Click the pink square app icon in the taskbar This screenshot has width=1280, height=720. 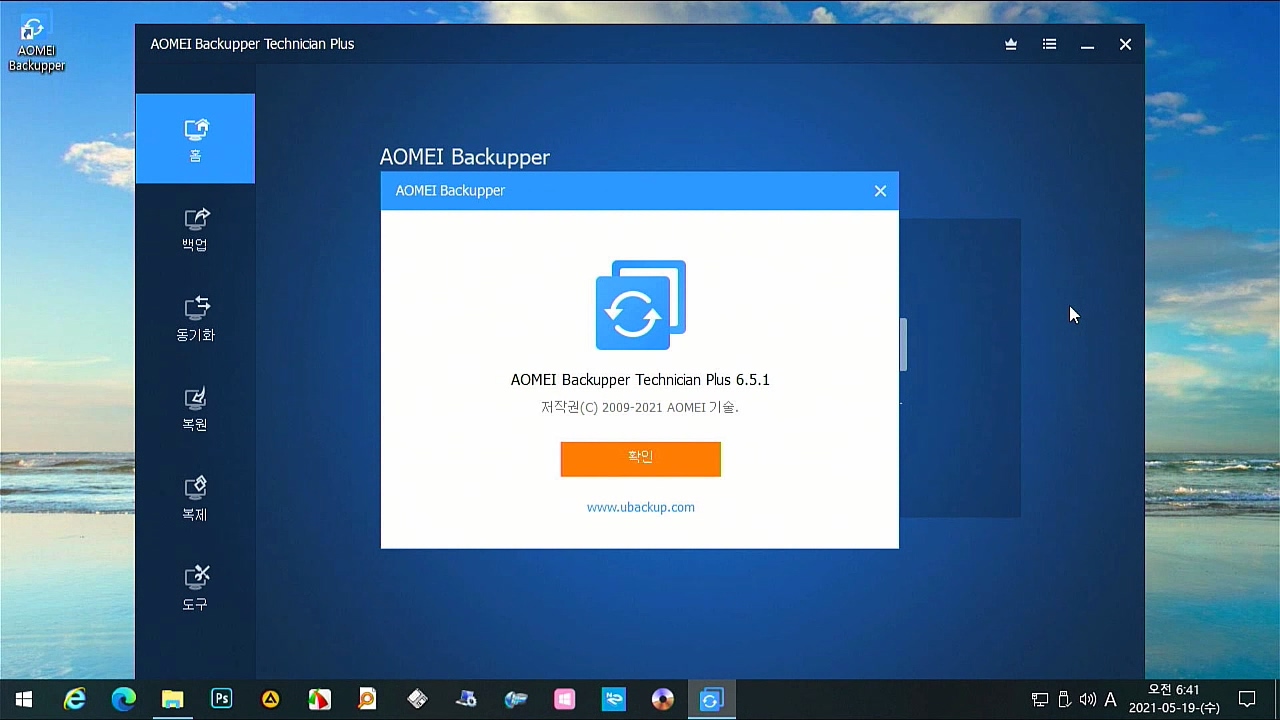click(x=564, y=699)
